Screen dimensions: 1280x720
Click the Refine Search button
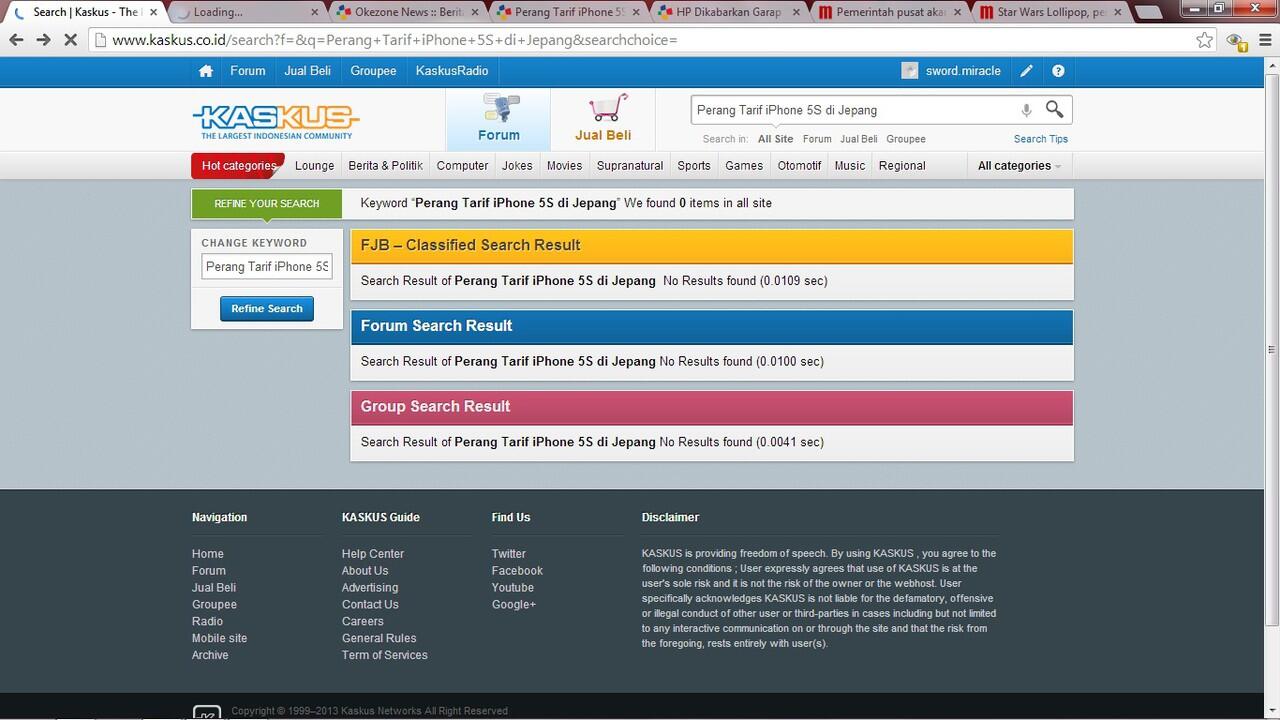coord(267,308)
